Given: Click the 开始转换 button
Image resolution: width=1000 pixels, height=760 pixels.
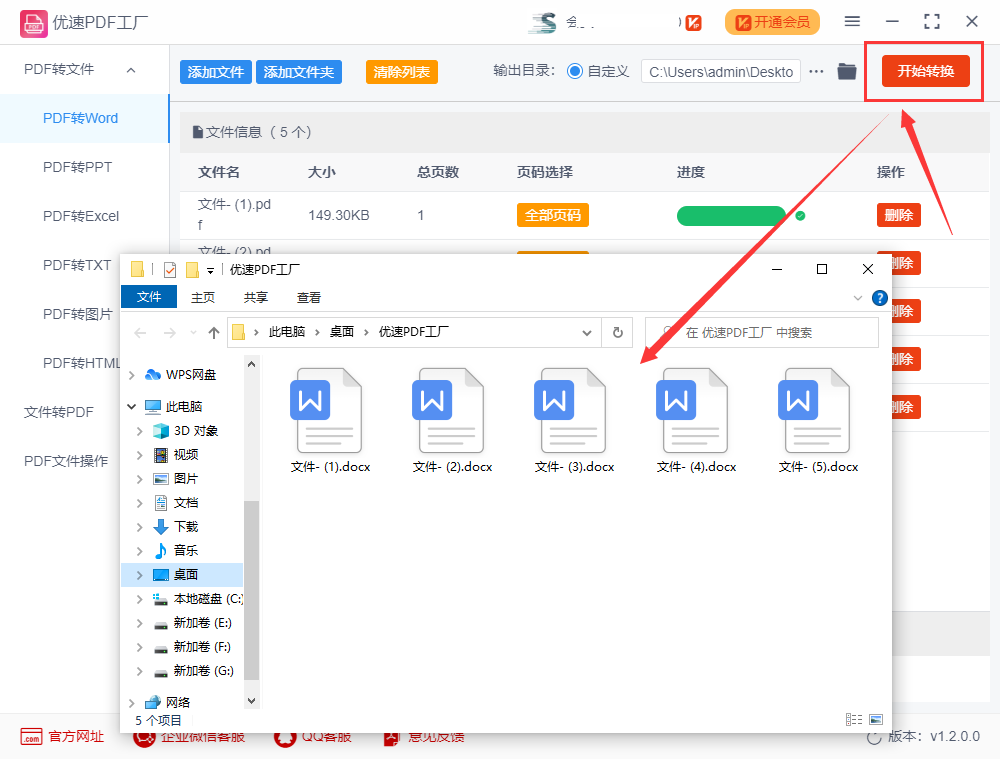Looking at the screenshot, I should [925, 71].
